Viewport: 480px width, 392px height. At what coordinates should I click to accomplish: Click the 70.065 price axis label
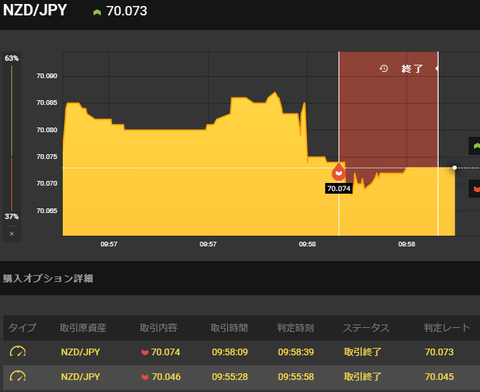(47, 211)
